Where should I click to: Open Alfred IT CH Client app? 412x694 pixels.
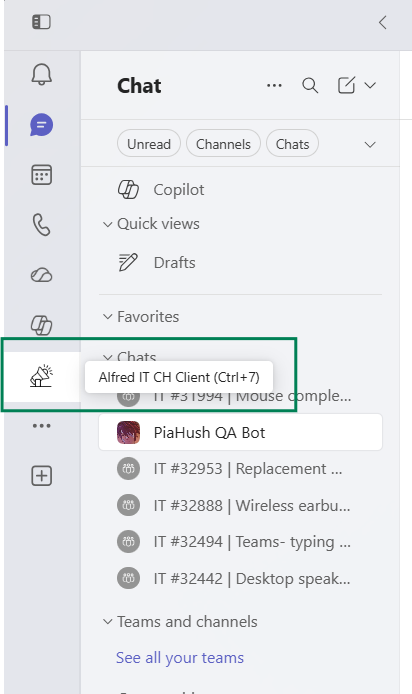tap(42, 376)
